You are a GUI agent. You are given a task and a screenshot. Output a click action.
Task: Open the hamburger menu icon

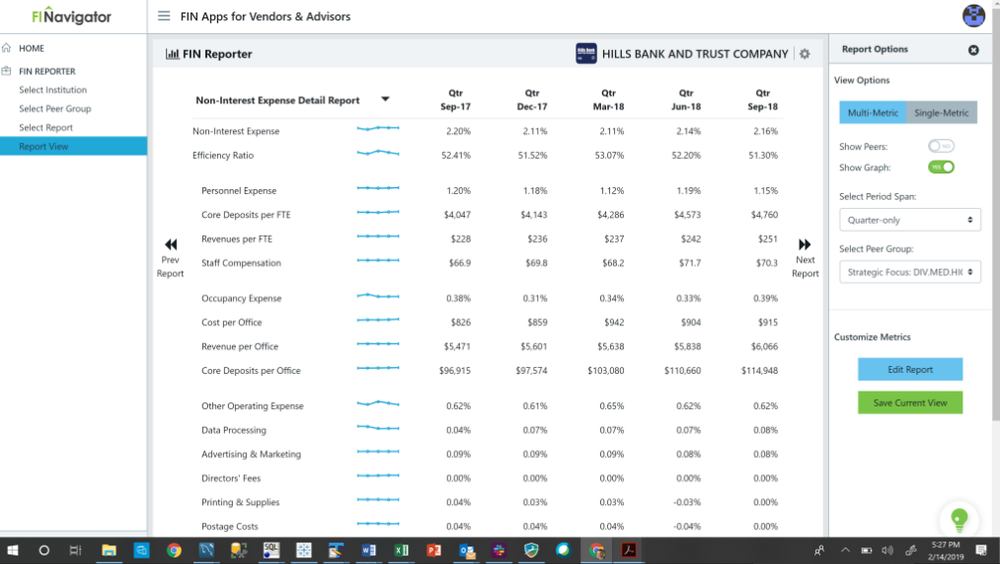164,16
